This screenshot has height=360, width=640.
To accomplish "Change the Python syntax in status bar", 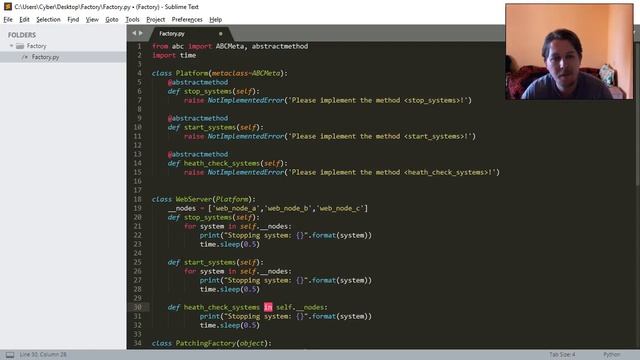I will coord(611,355).
